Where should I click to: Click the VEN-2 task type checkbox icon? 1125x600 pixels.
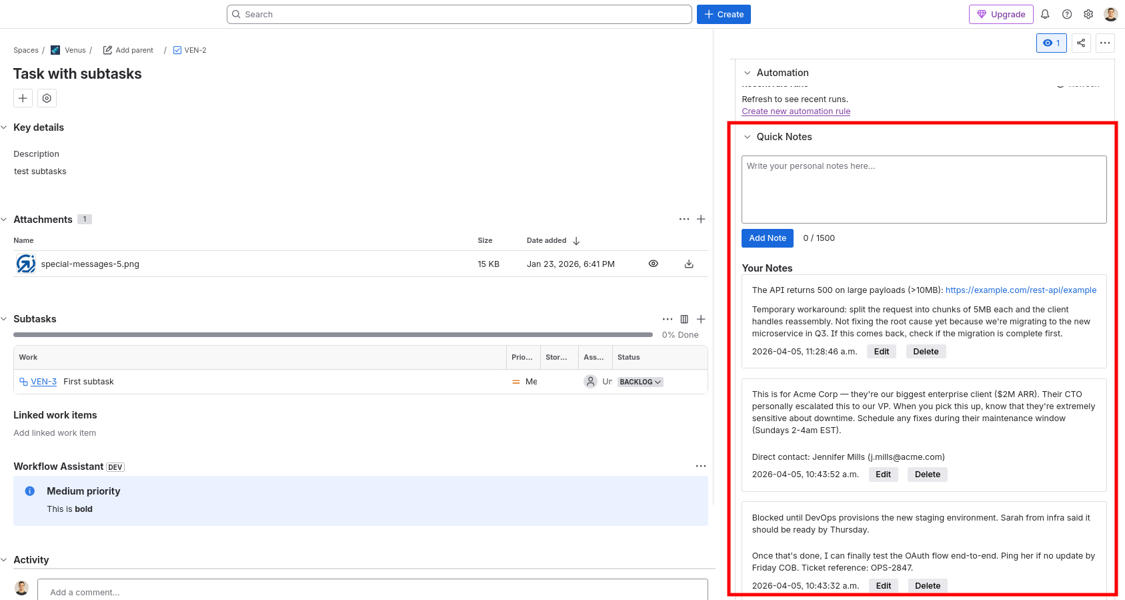(177, 50)
